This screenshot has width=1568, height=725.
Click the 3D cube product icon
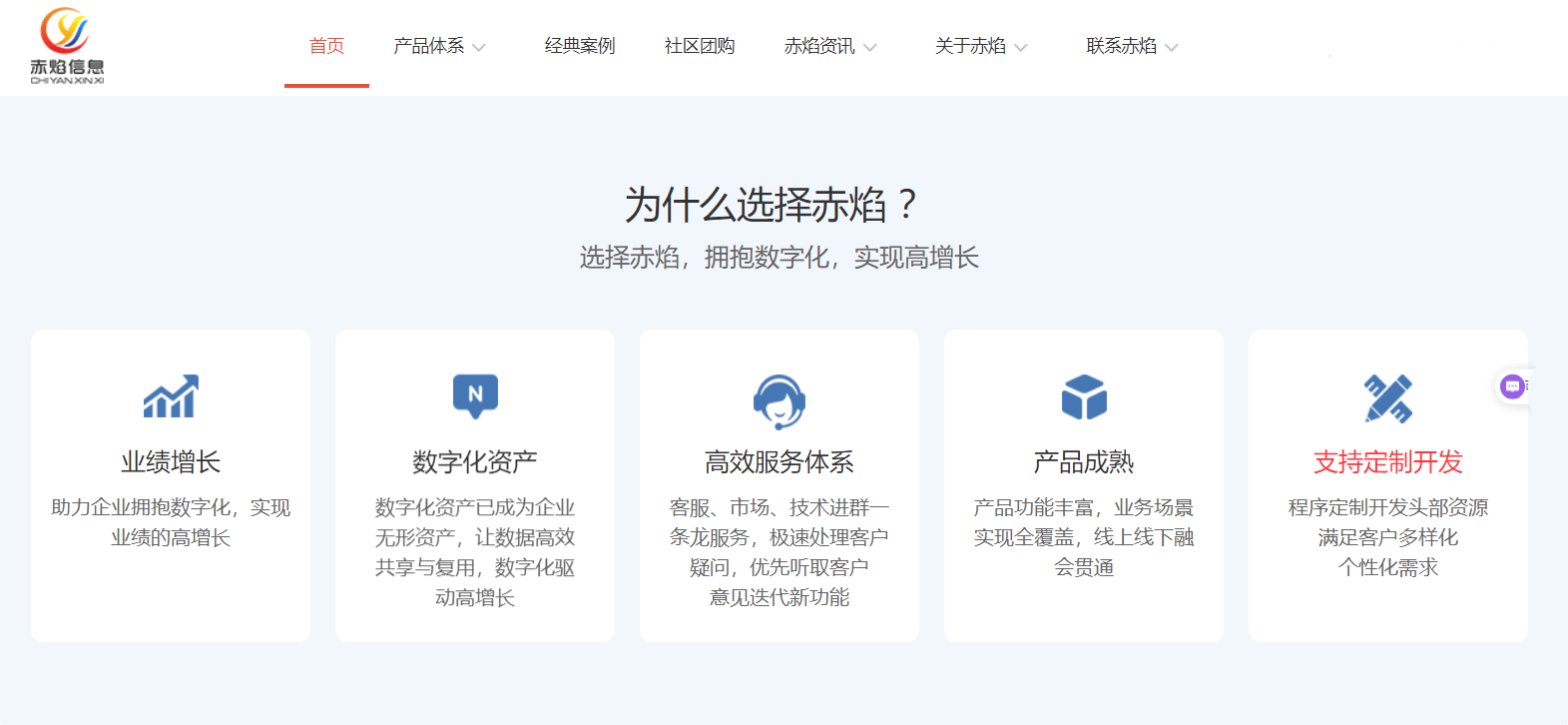pyautogui.click(x=1084, y=397)
